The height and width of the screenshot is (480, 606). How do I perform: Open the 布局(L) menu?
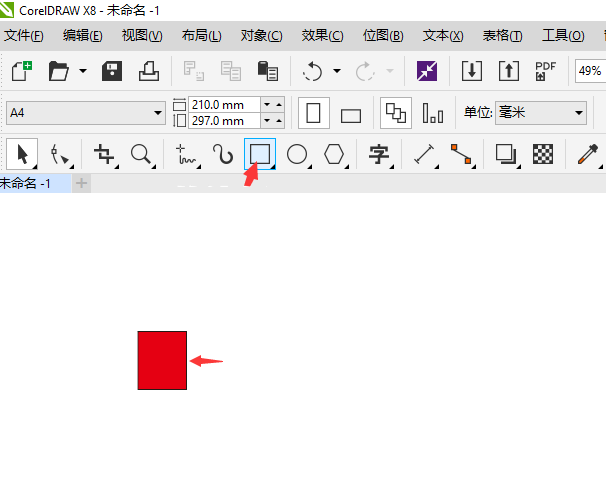[x=202, y=36]
